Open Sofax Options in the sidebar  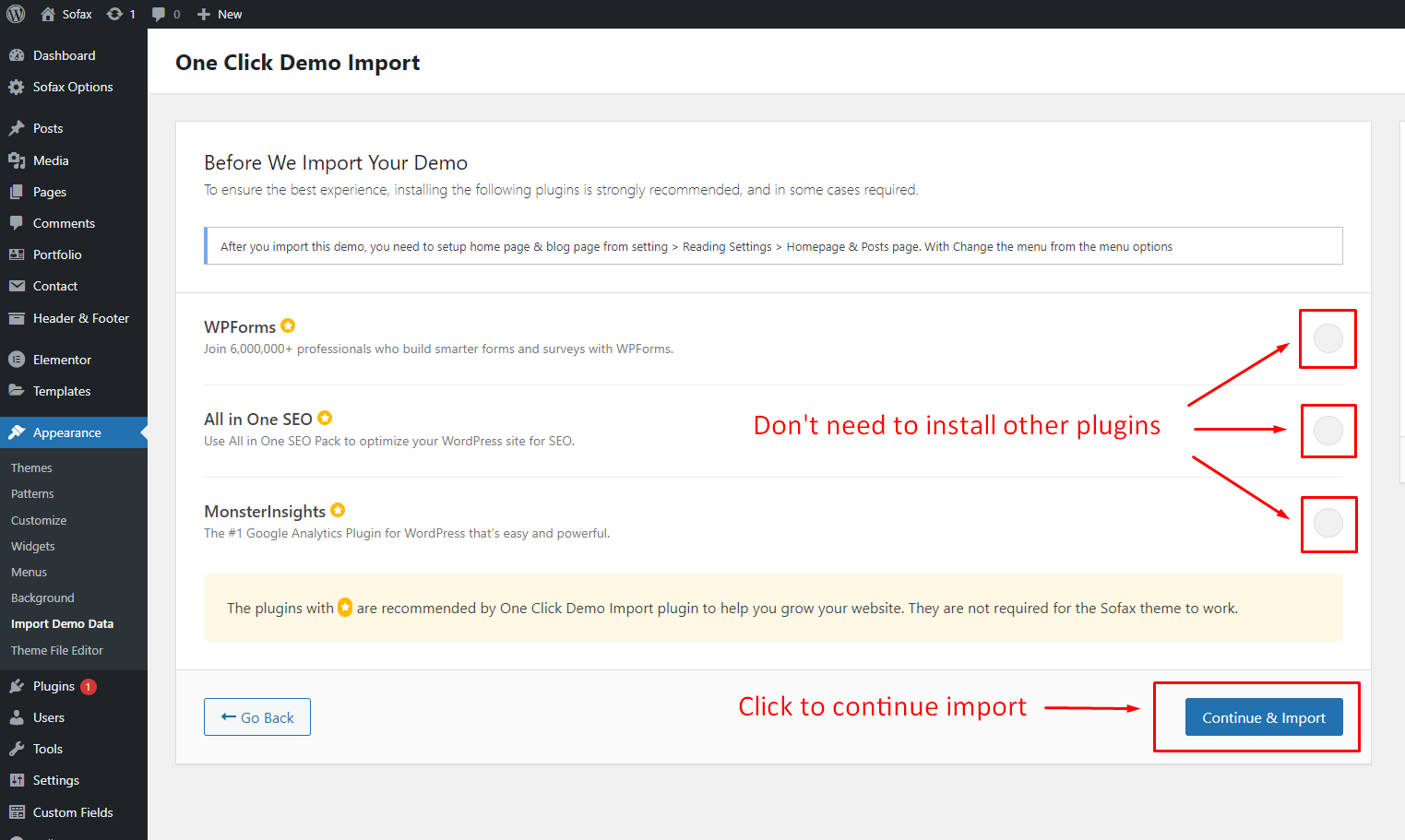74,87
